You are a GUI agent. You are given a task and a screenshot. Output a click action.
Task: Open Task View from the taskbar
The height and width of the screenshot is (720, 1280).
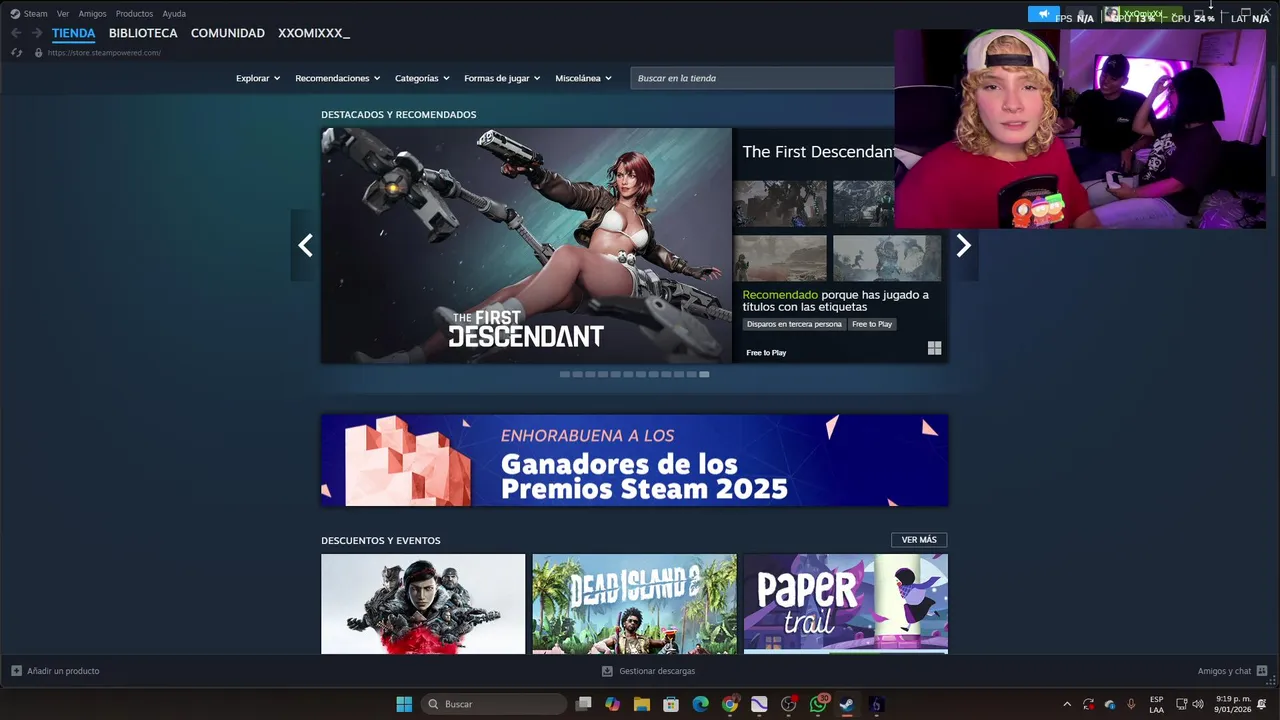(x=584, y=704)
